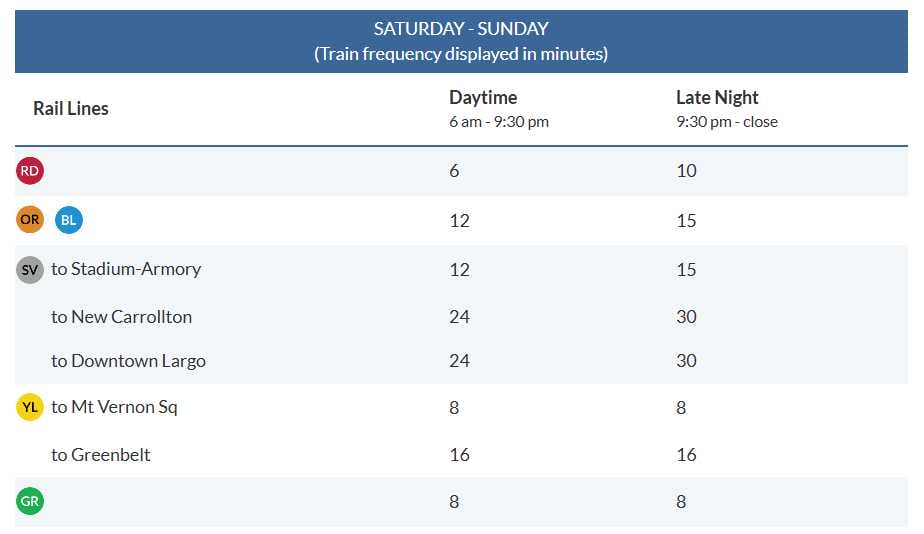Select the 'to Mt Vernon Sq' destination text
The height and width of the screenshot is (534, 924).
(x=115, y=407)
